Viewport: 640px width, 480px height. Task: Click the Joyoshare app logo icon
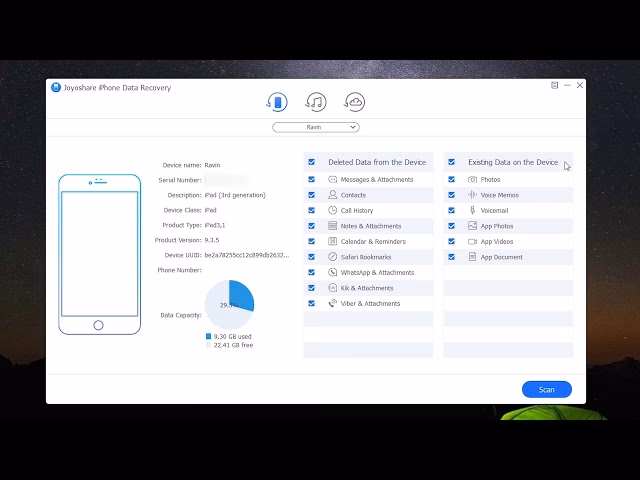click(56, 87)
